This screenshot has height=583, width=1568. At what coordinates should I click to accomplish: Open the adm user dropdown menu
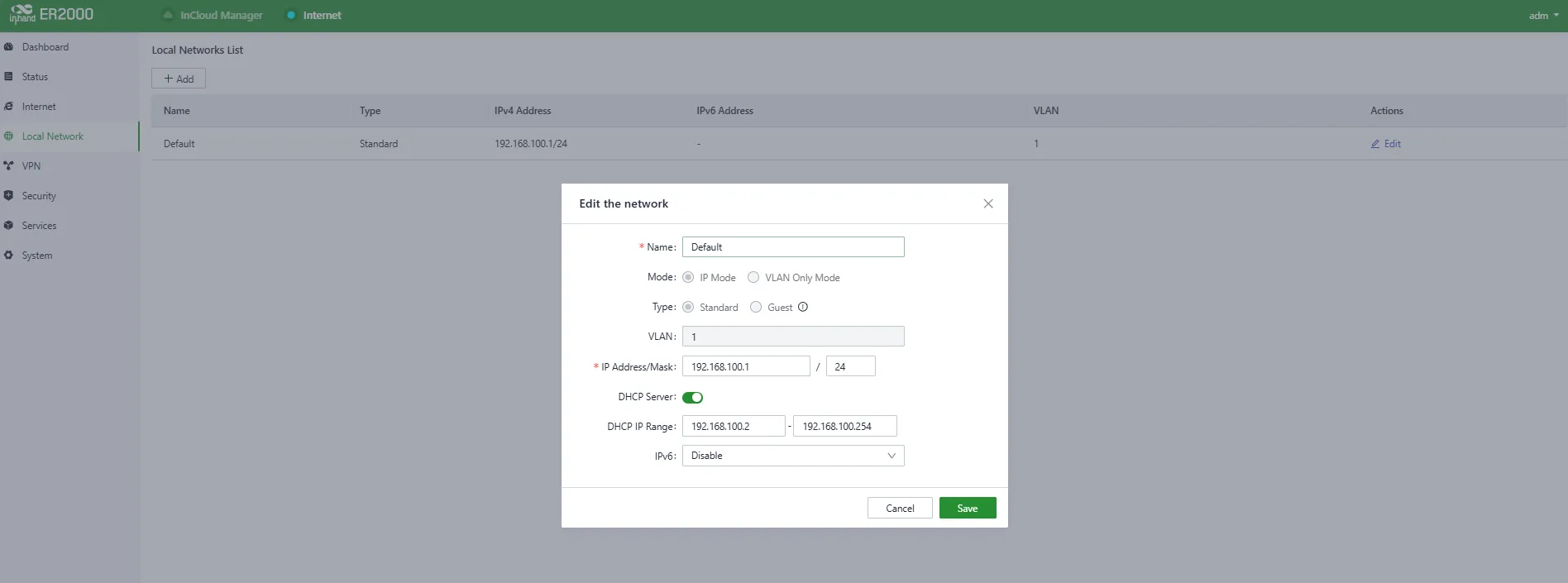(x=1543, y=16)
